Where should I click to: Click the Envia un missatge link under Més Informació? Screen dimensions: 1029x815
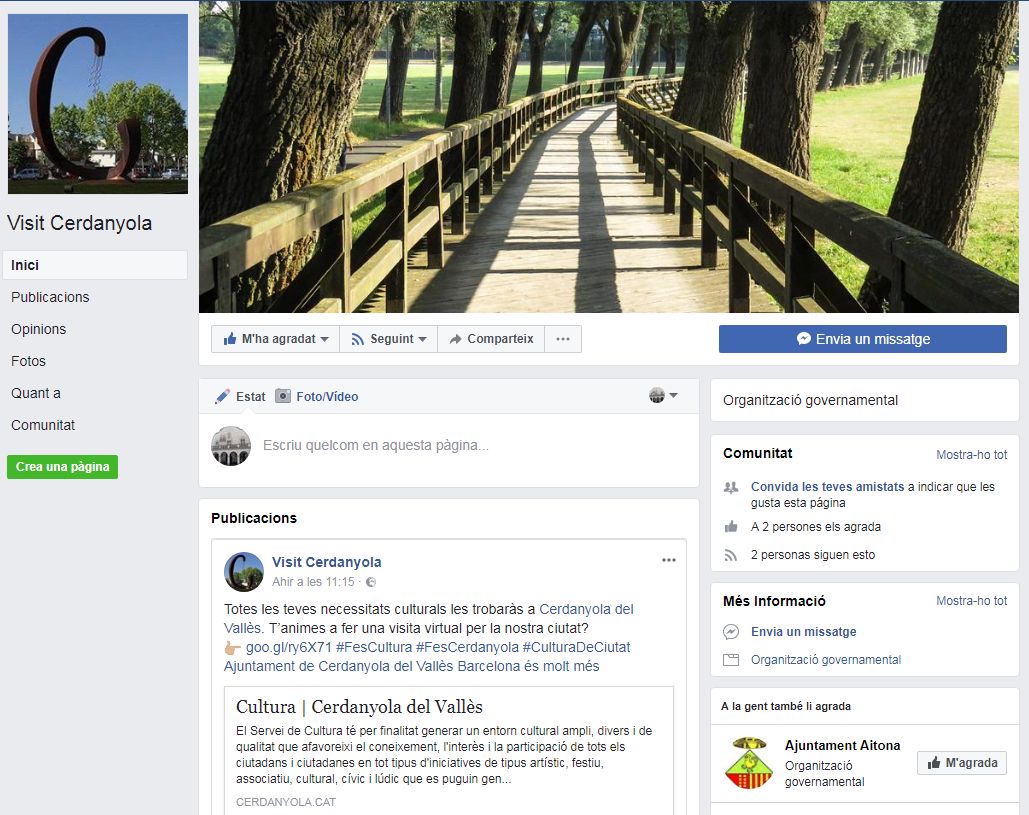click(x=803, y=632)
